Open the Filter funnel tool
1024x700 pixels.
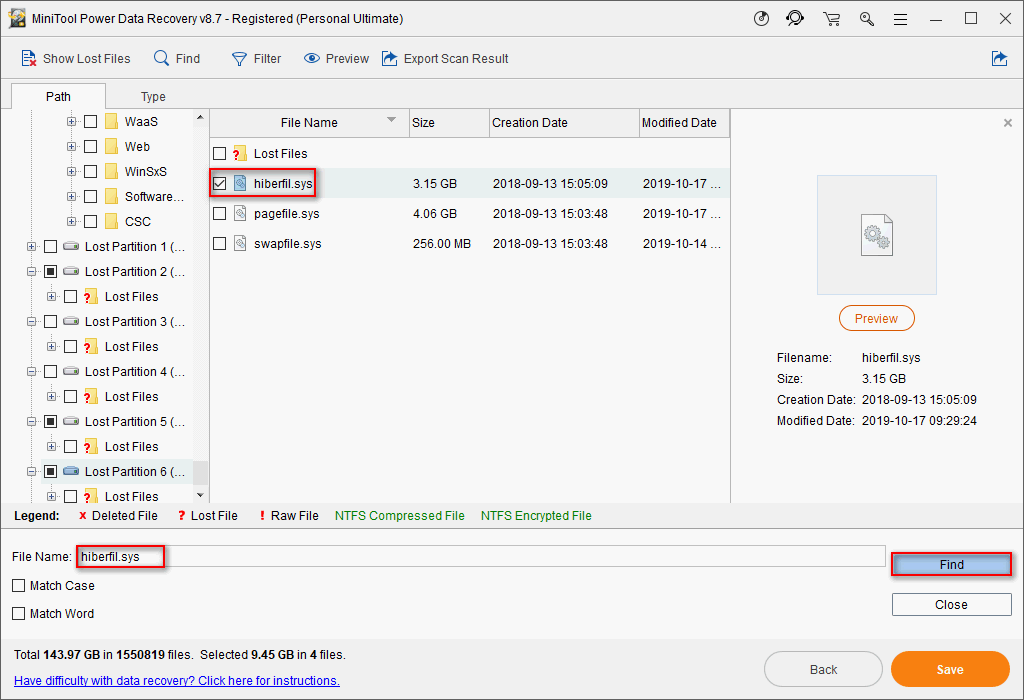(240, 59)
